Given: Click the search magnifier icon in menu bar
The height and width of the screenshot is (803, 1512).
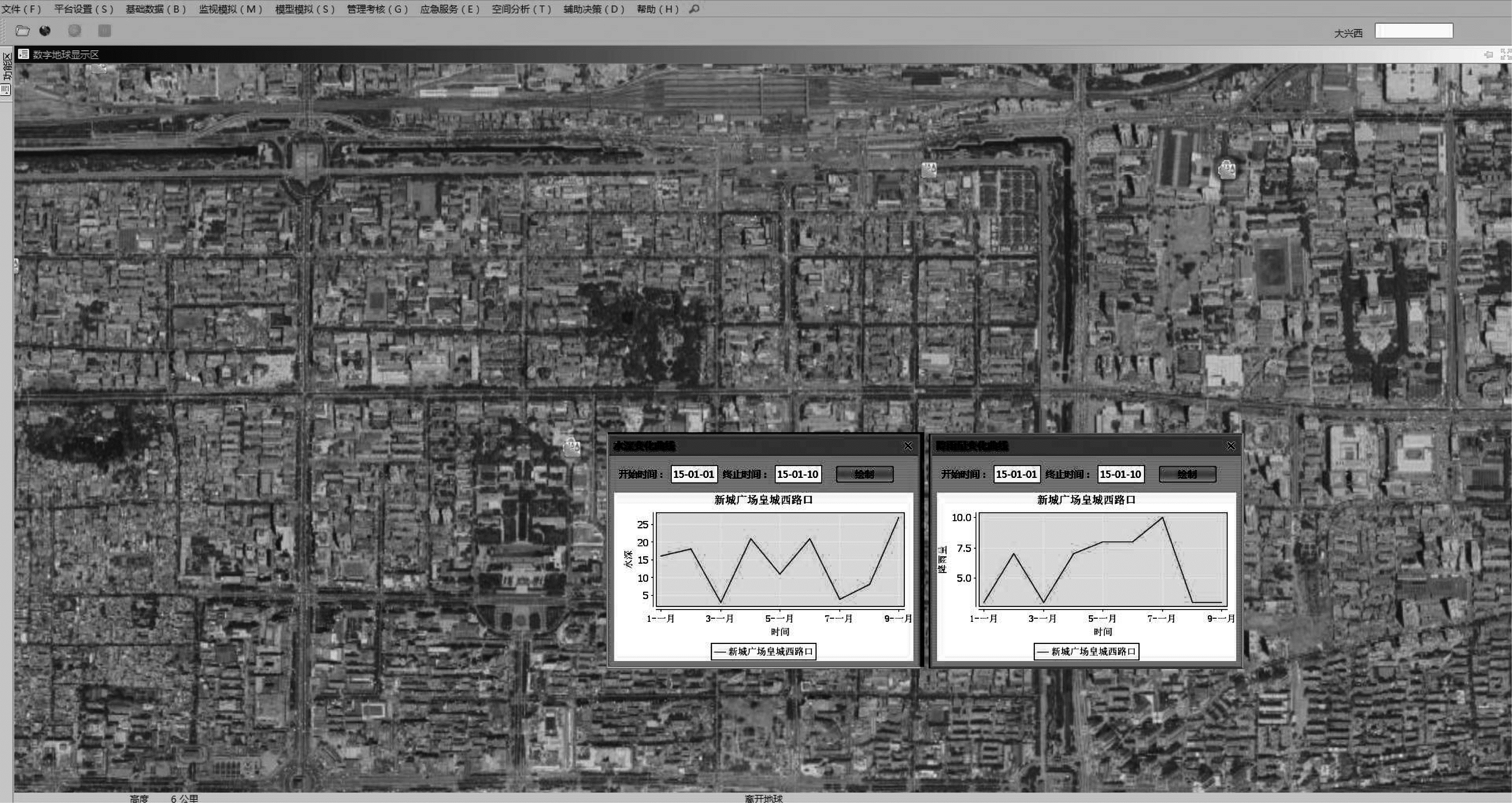Looking at the screenshot, I should pos(694,9).
